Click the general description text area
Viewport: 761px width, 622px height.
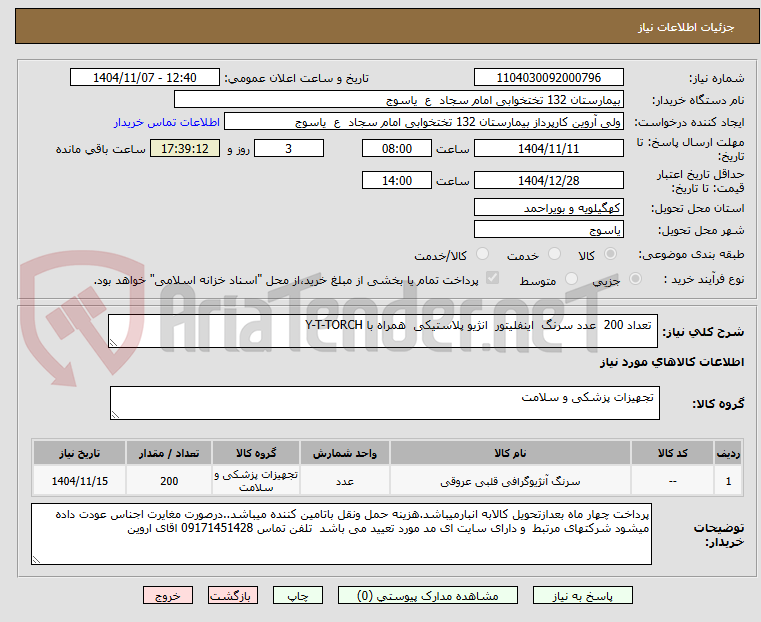coord(382,331)
